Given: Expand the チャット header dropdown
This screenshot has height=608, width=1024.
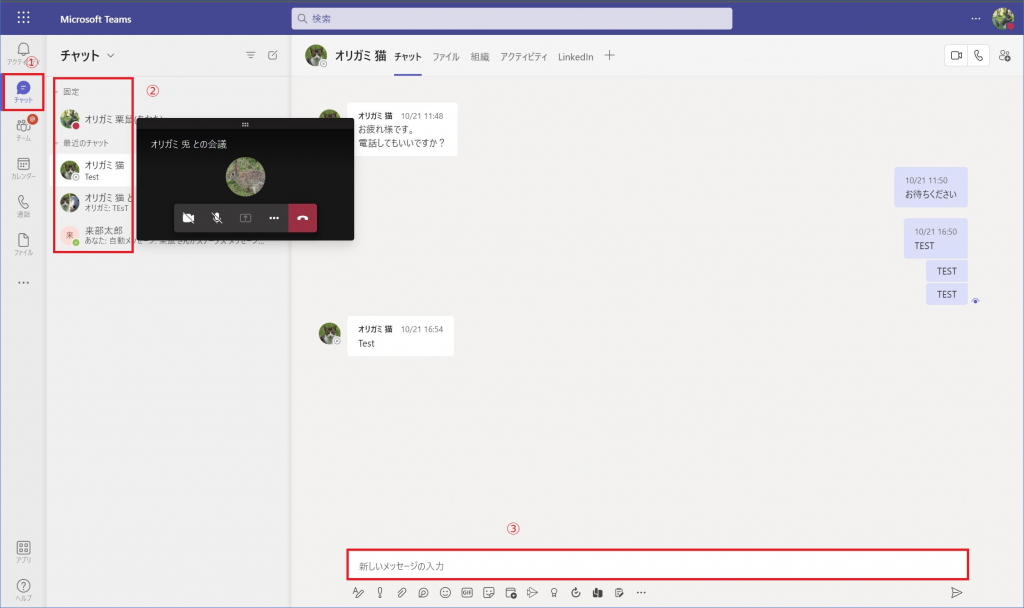Looking at the screenshot, I should pyautogui.click(x=110, y=56).
